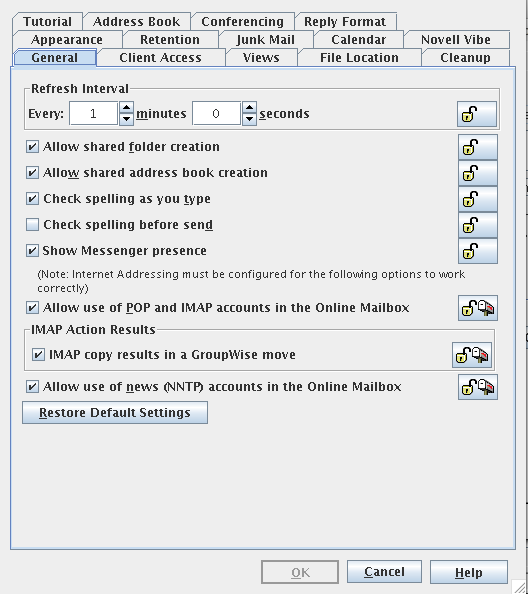
Task: Click the Cancel button
Action: click(x=384, y=572)
